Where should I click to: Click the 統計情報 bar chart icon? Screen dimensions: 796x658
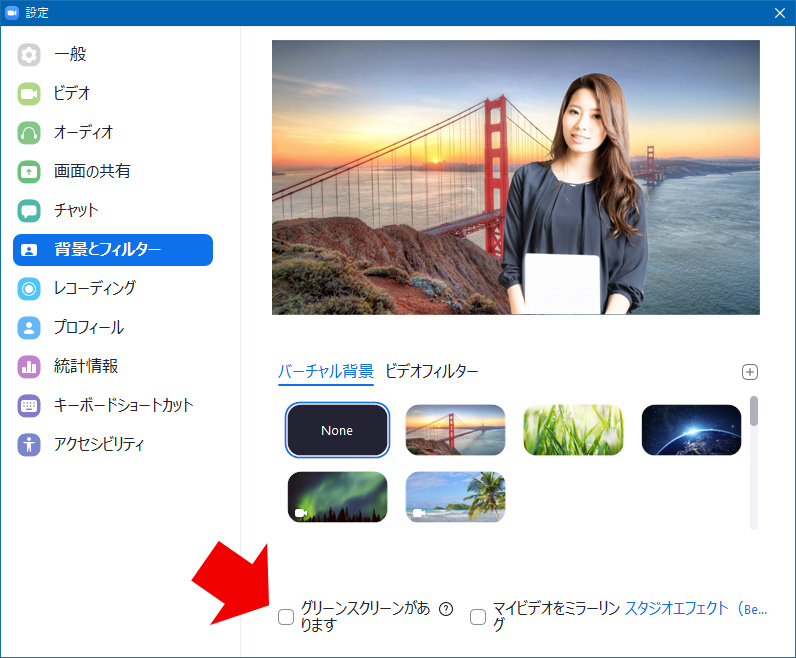pos(29,367)
